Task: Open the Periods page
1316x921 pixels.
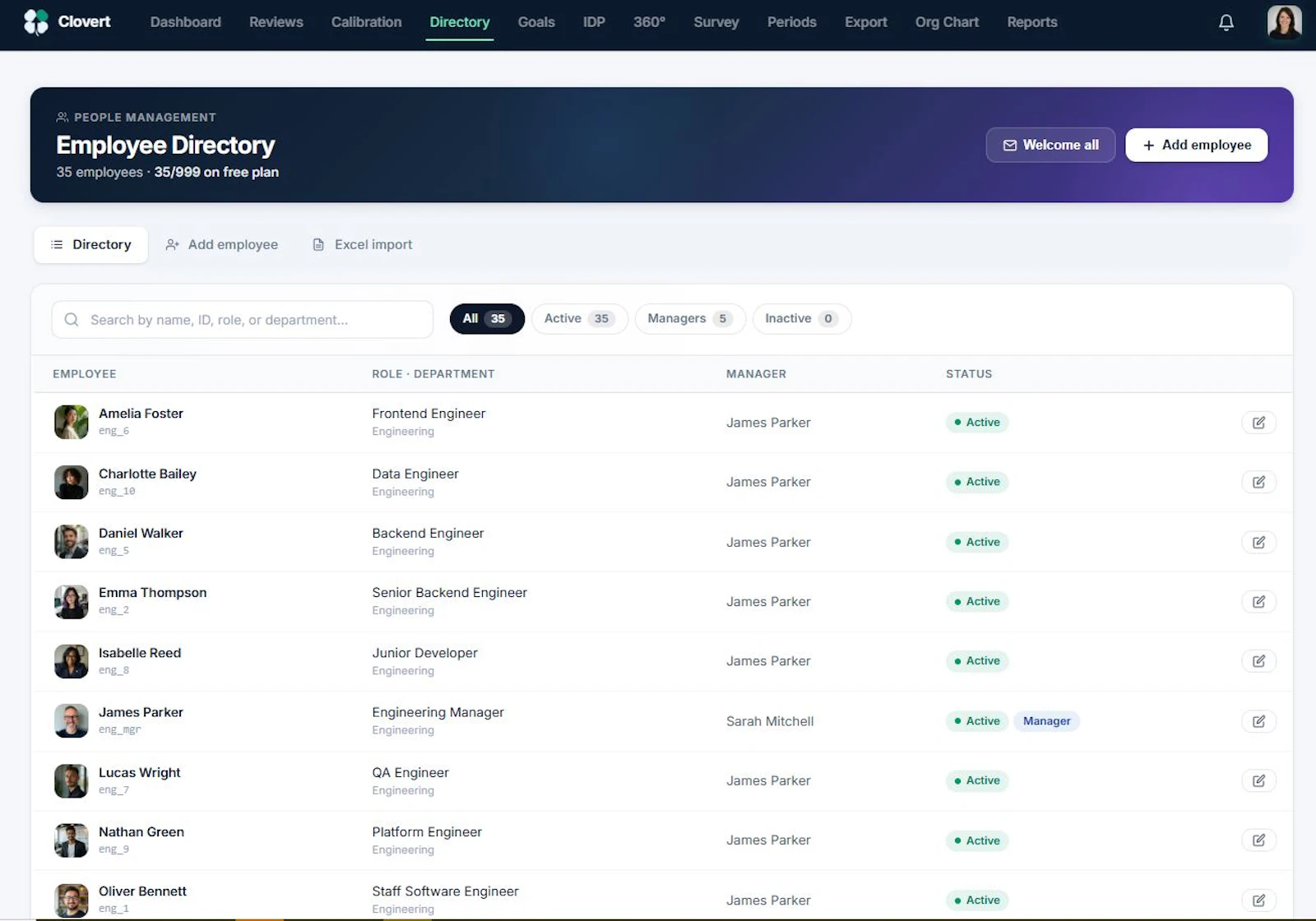Action: click(791, 22)
